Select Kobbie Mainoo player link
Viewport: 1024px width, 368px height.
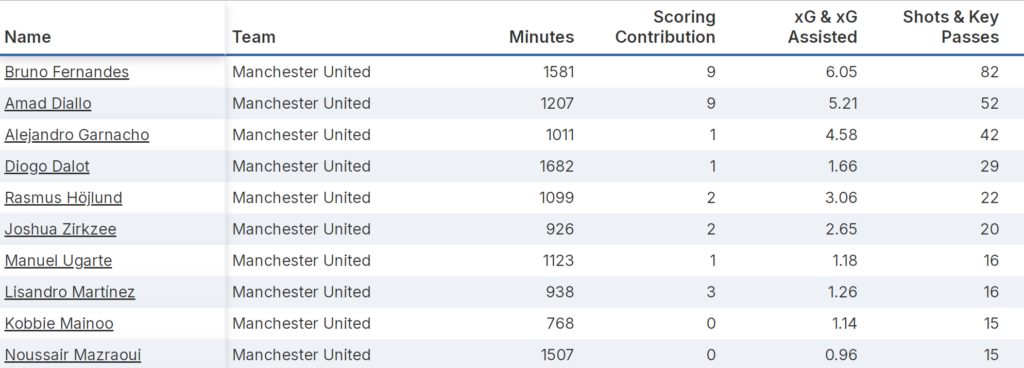pos(59,323)
